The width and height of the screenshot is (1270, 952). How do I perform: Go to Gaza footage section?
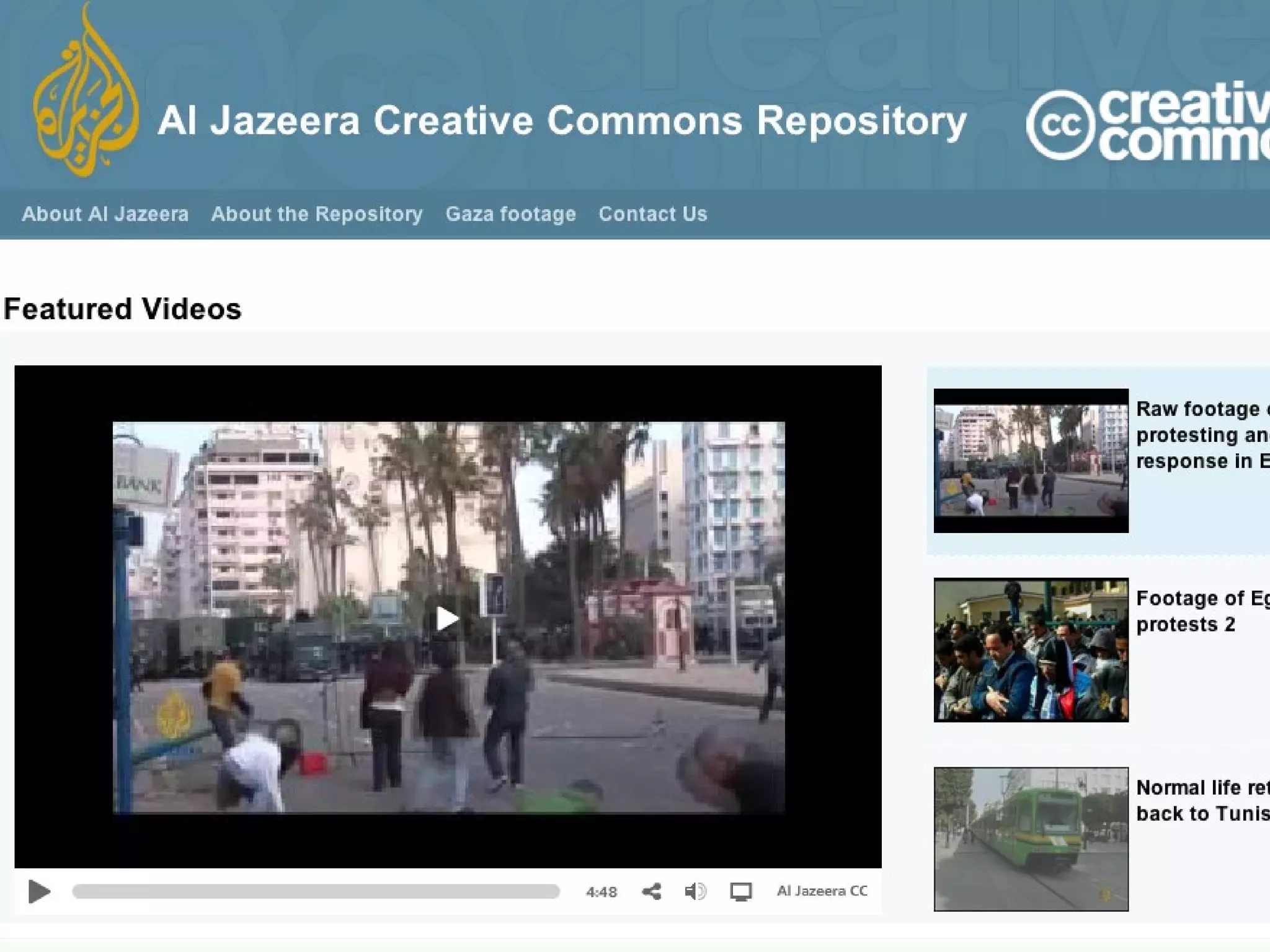(x=510, y=214)
